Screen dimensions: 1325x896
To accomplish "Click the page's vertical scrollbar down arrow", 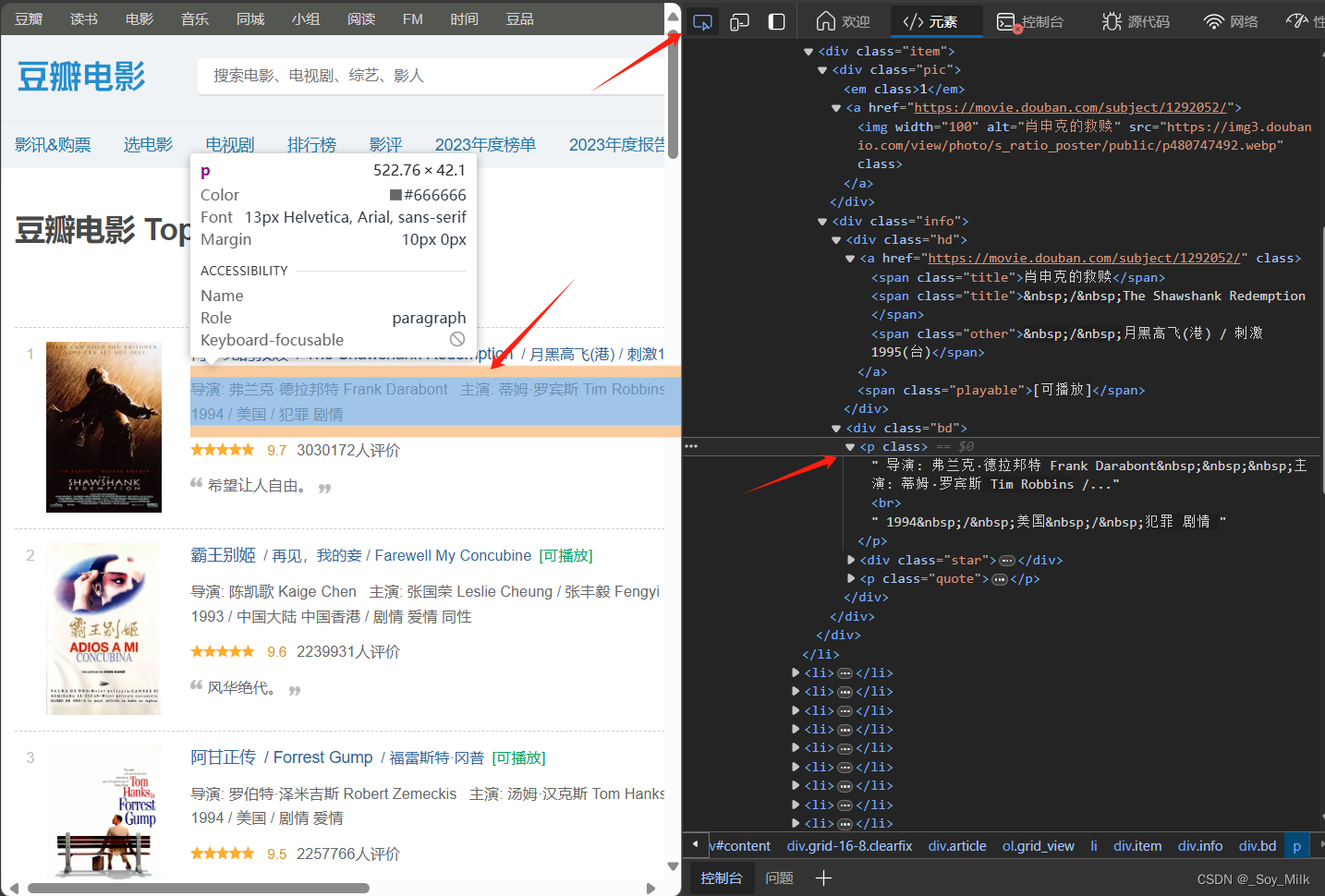I will click(674, 866).
